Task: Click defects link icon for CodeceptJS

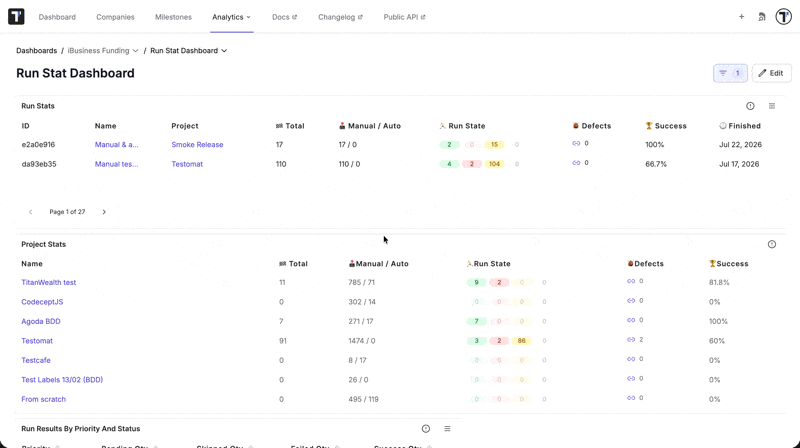Action: pyautogui.click(x=631, y=301)
